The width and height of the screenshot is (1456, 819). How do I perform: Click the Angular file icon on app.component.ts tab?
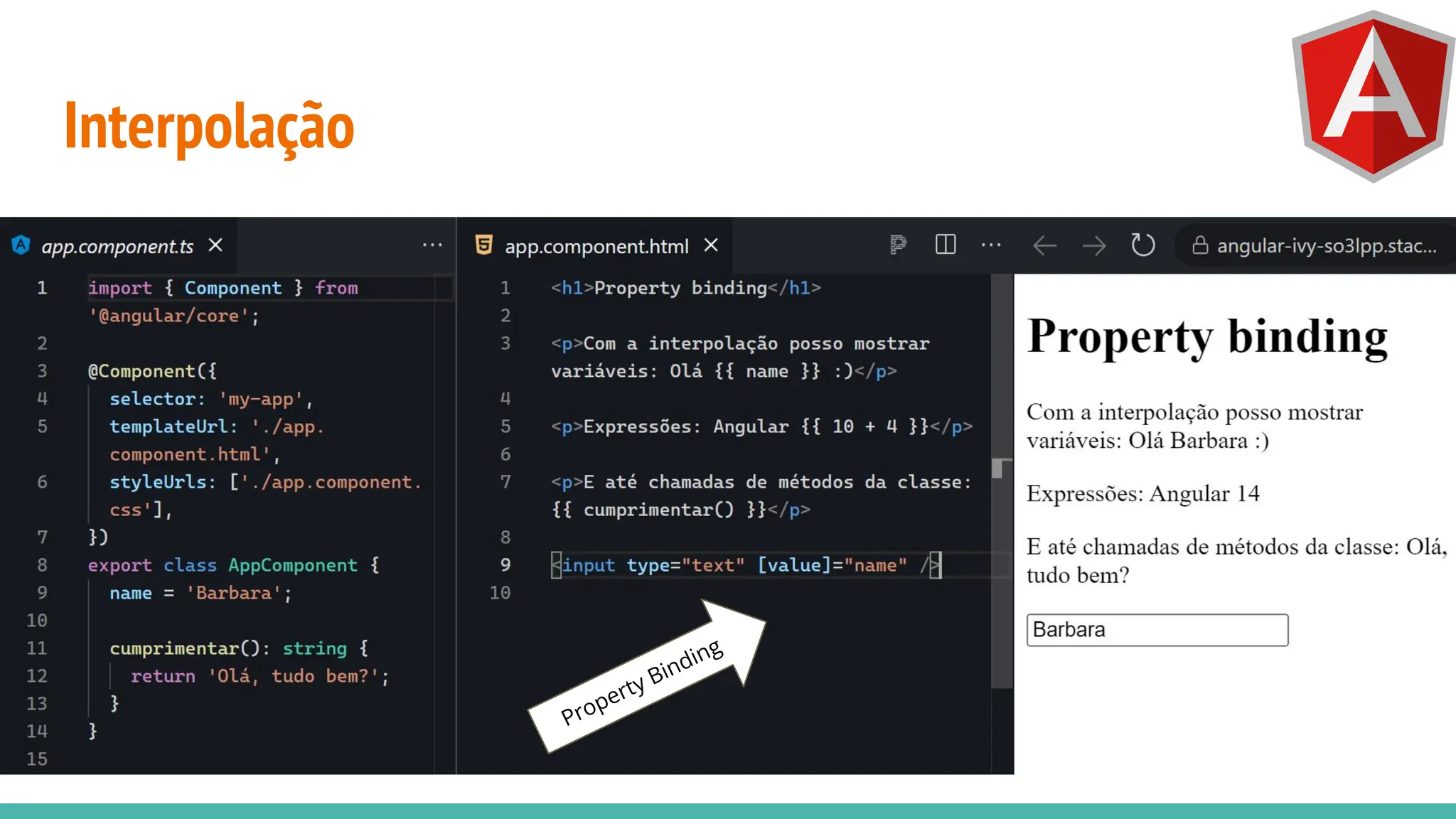click(21, 245)
